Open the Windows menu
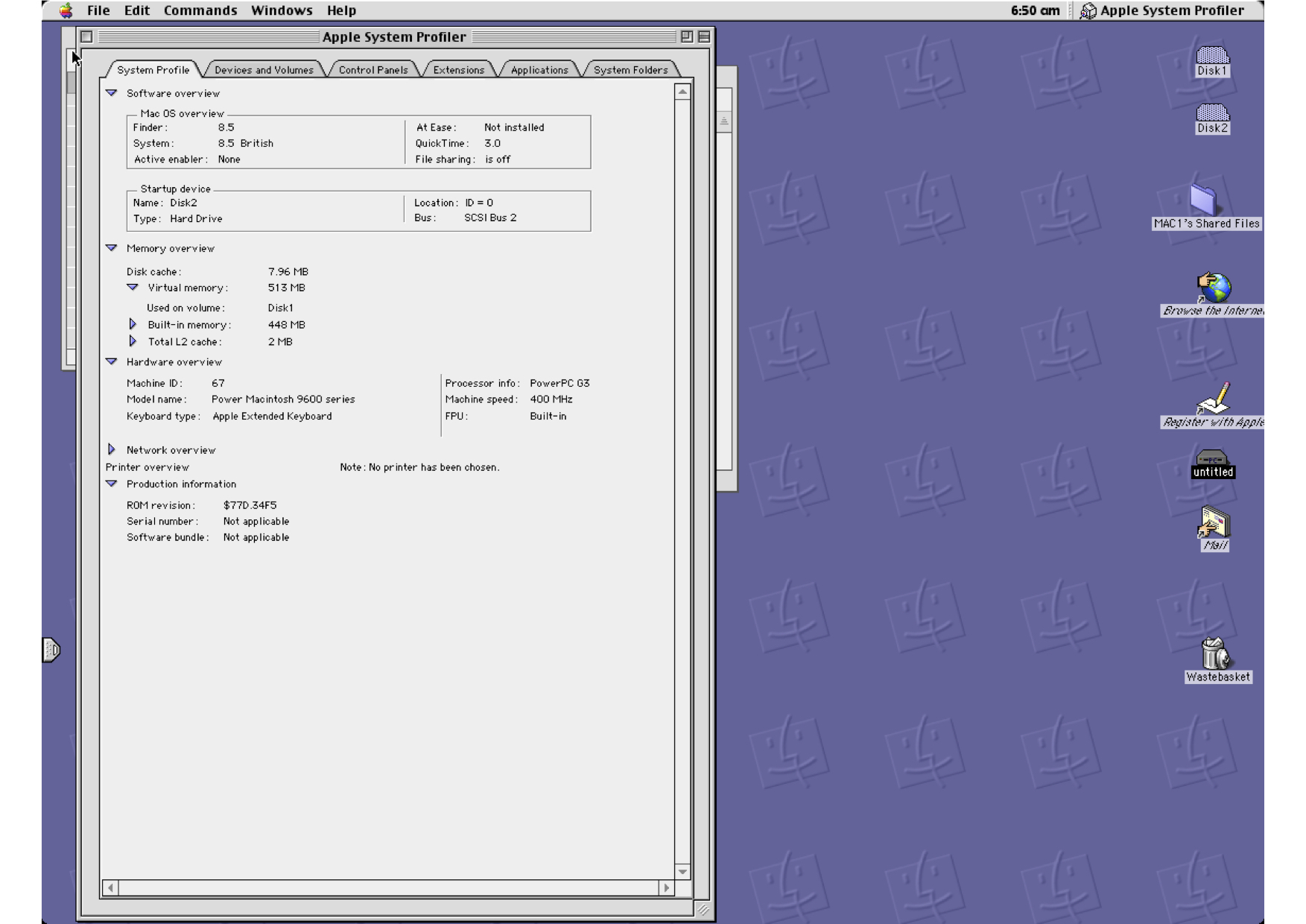 point(282,10)
